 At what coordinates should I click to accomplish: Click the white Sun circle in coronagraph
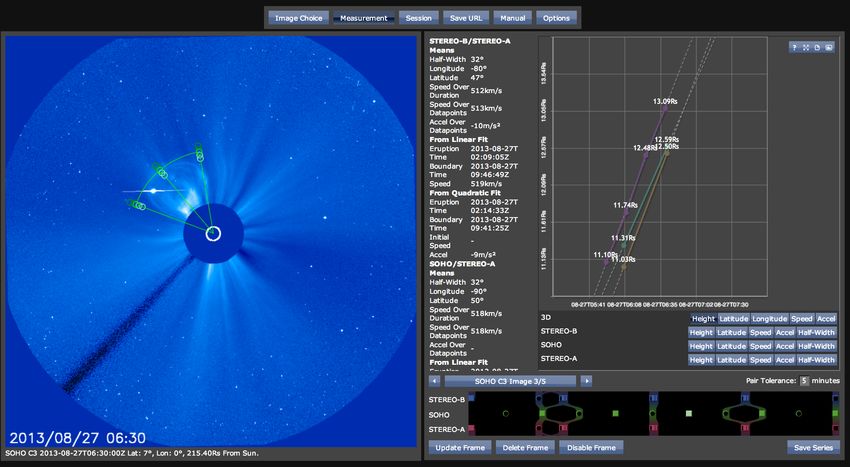click(x=214, y=234)
